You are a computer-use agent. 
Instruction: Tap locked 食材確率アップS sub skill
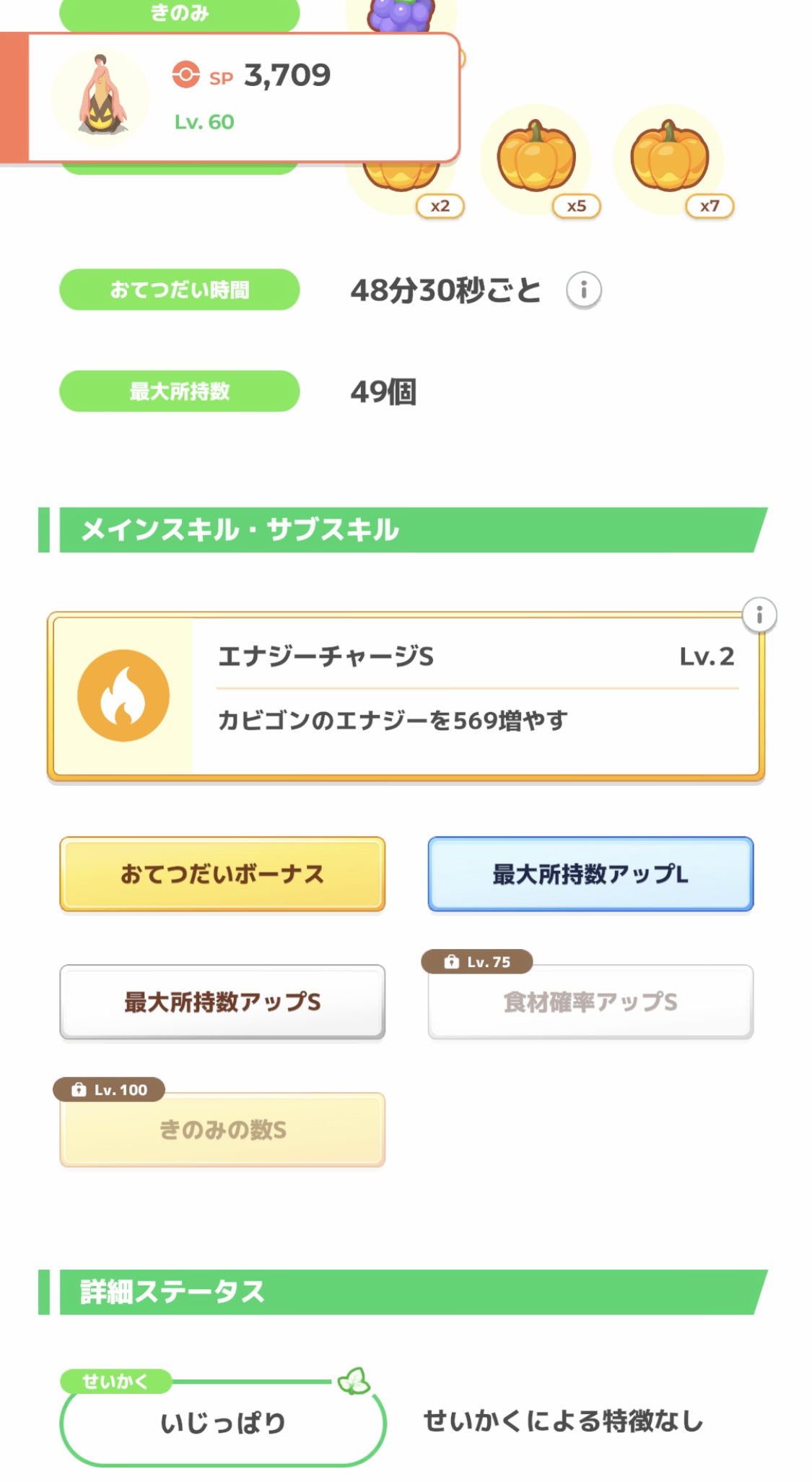click(590, 1002)
